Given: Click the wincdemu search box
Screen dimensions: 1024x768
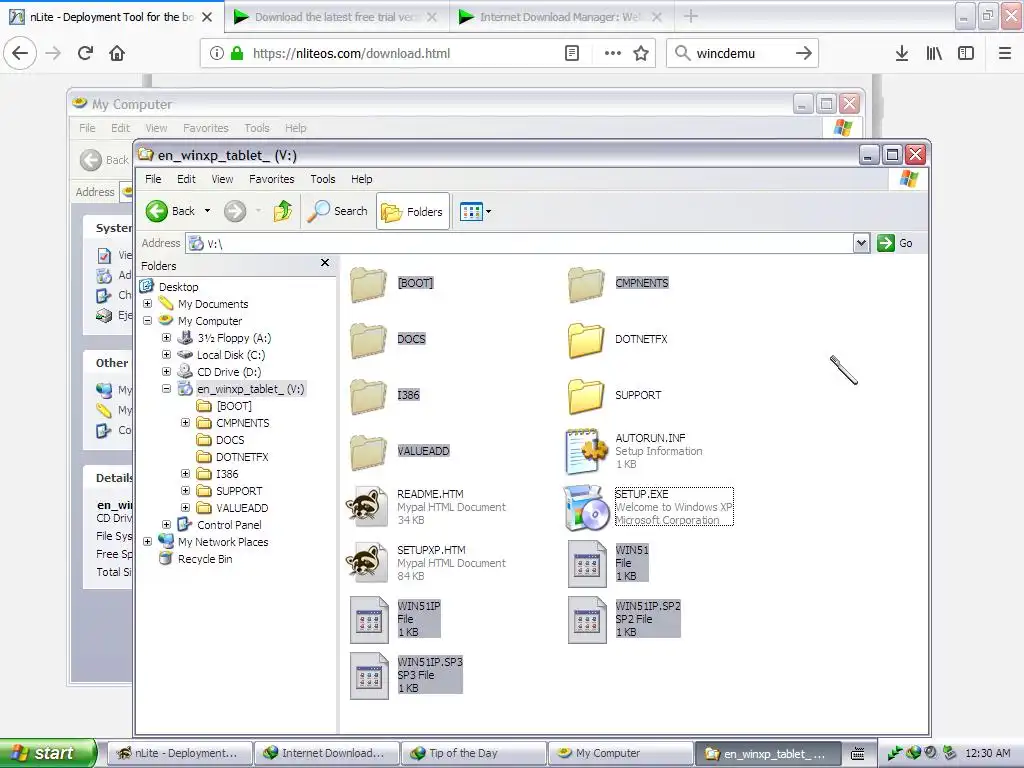Looking at the screenshot, I should pos(743,53).
